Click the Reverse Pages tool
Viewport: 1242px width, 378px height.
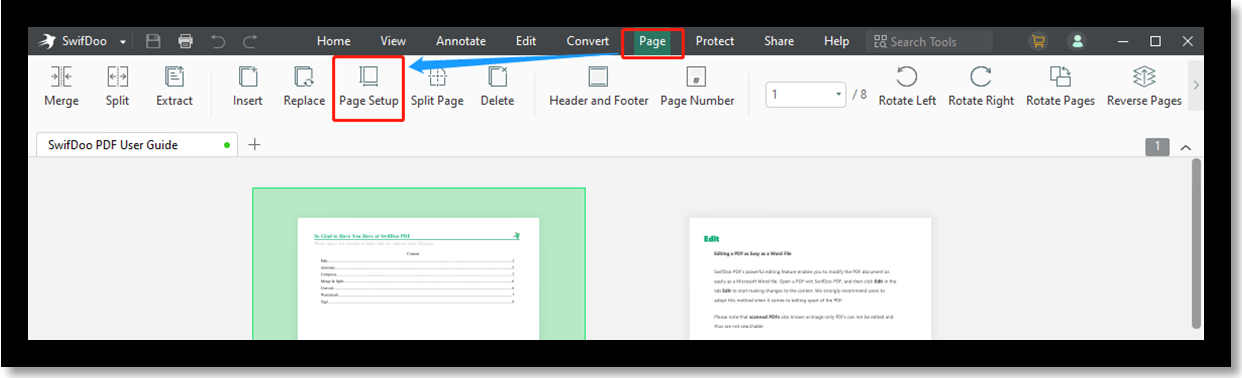[x=1144, y=86]
